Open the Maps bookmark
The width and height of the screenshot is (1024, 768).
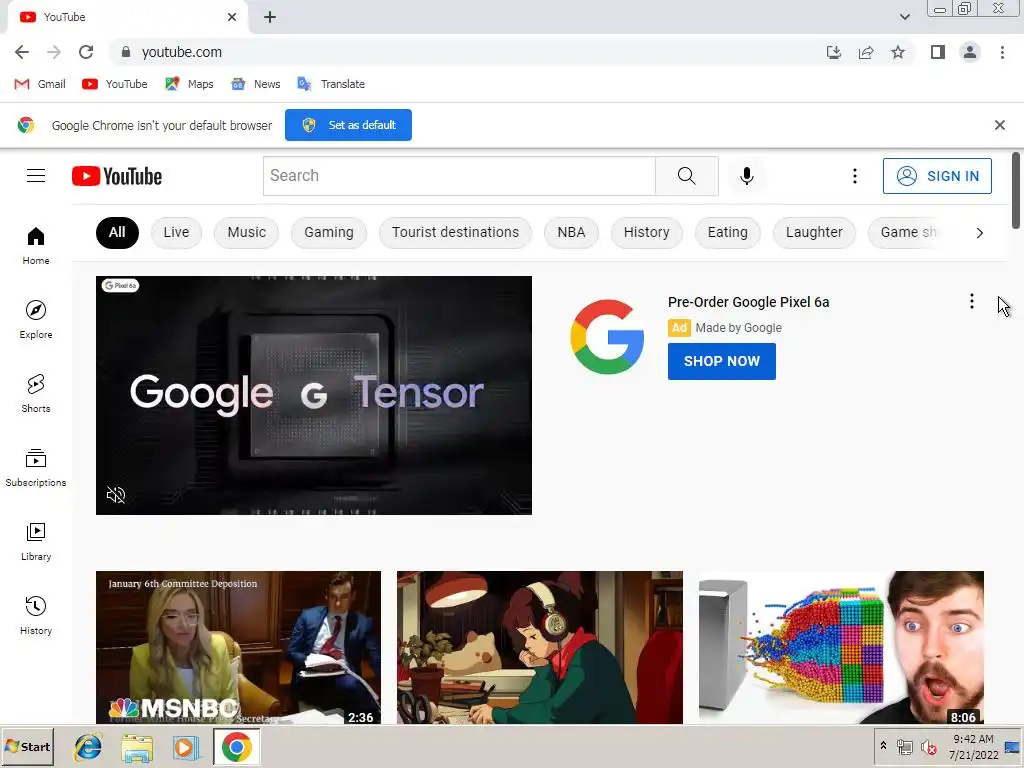(189, 84)
